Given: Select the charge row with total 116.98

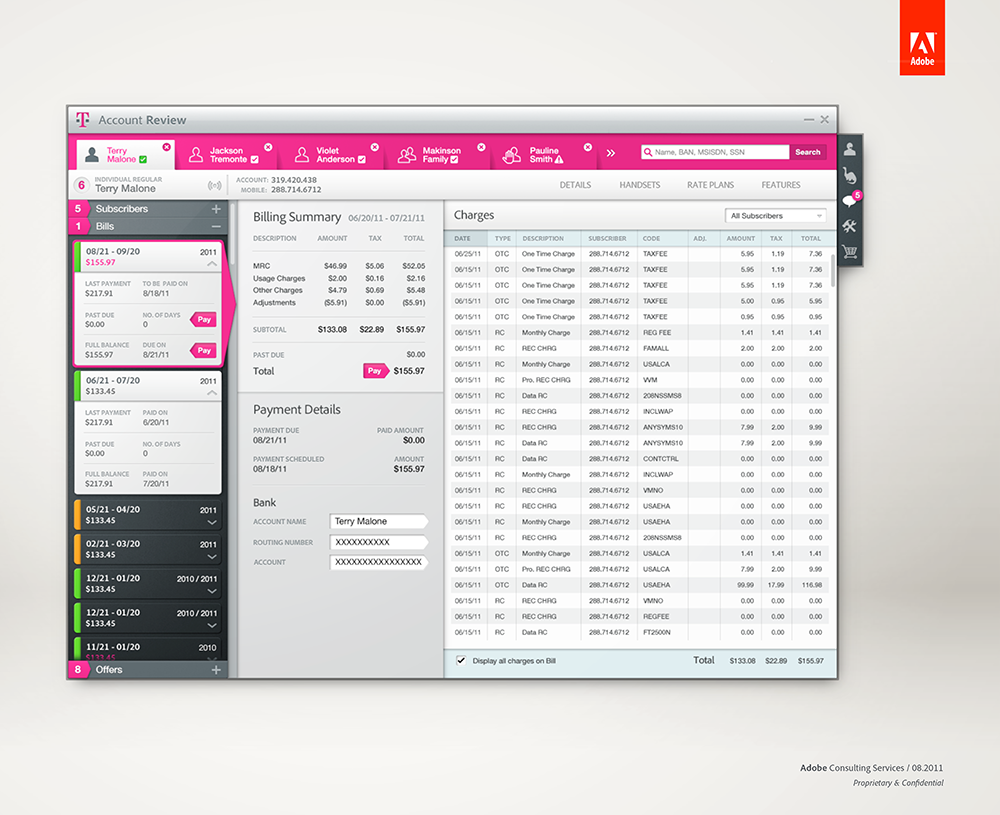Looking at the screenshot, I should [640, 585].
